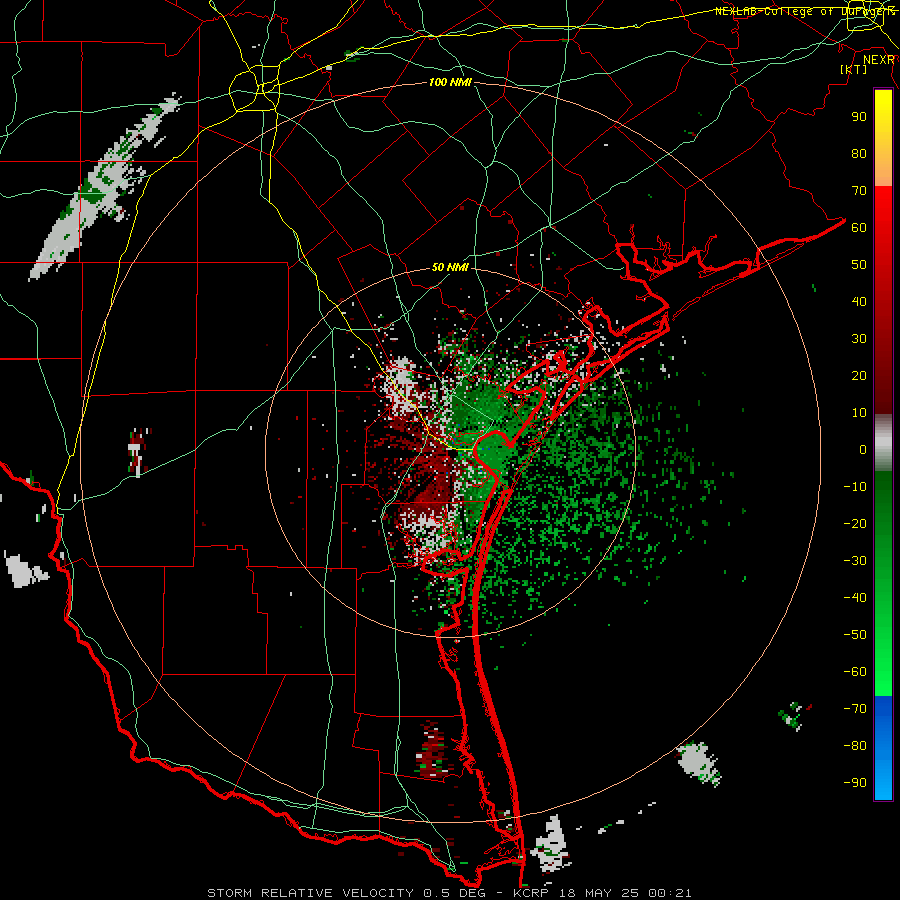Image resolution: width=900 pixels, height=900 pixels.
Task: Click the -90 value on the velocity scale
Action: [855, 782]
